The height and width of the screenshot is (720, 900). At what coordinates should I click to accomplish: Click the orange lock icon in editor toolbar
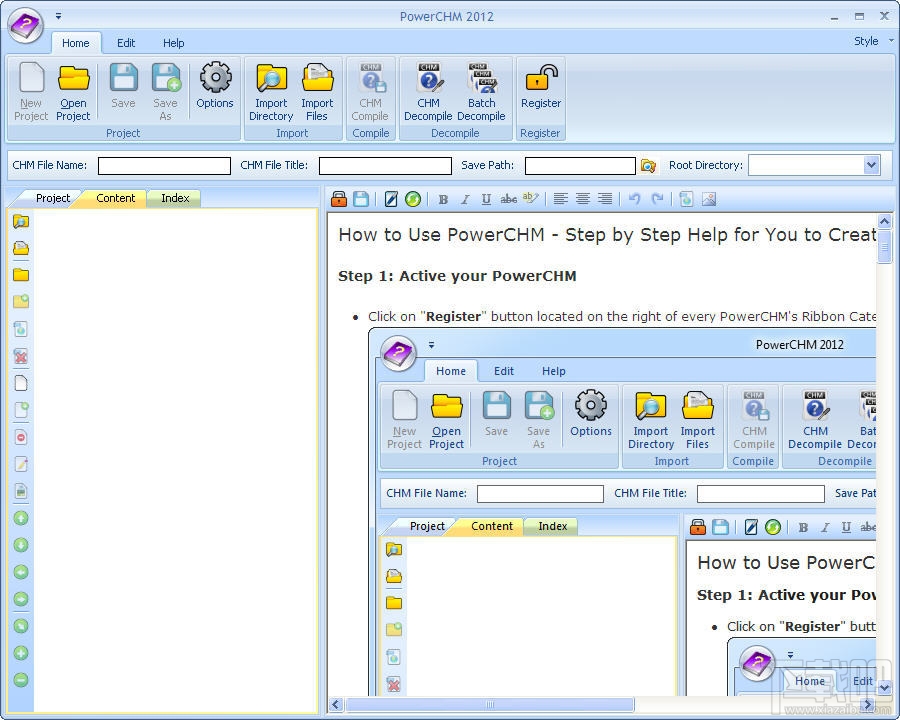[339, 199]
